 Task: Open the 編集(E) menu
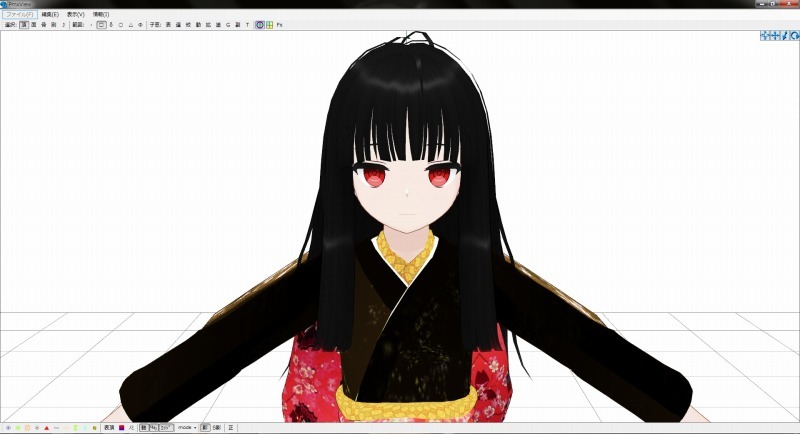[50, 14]
